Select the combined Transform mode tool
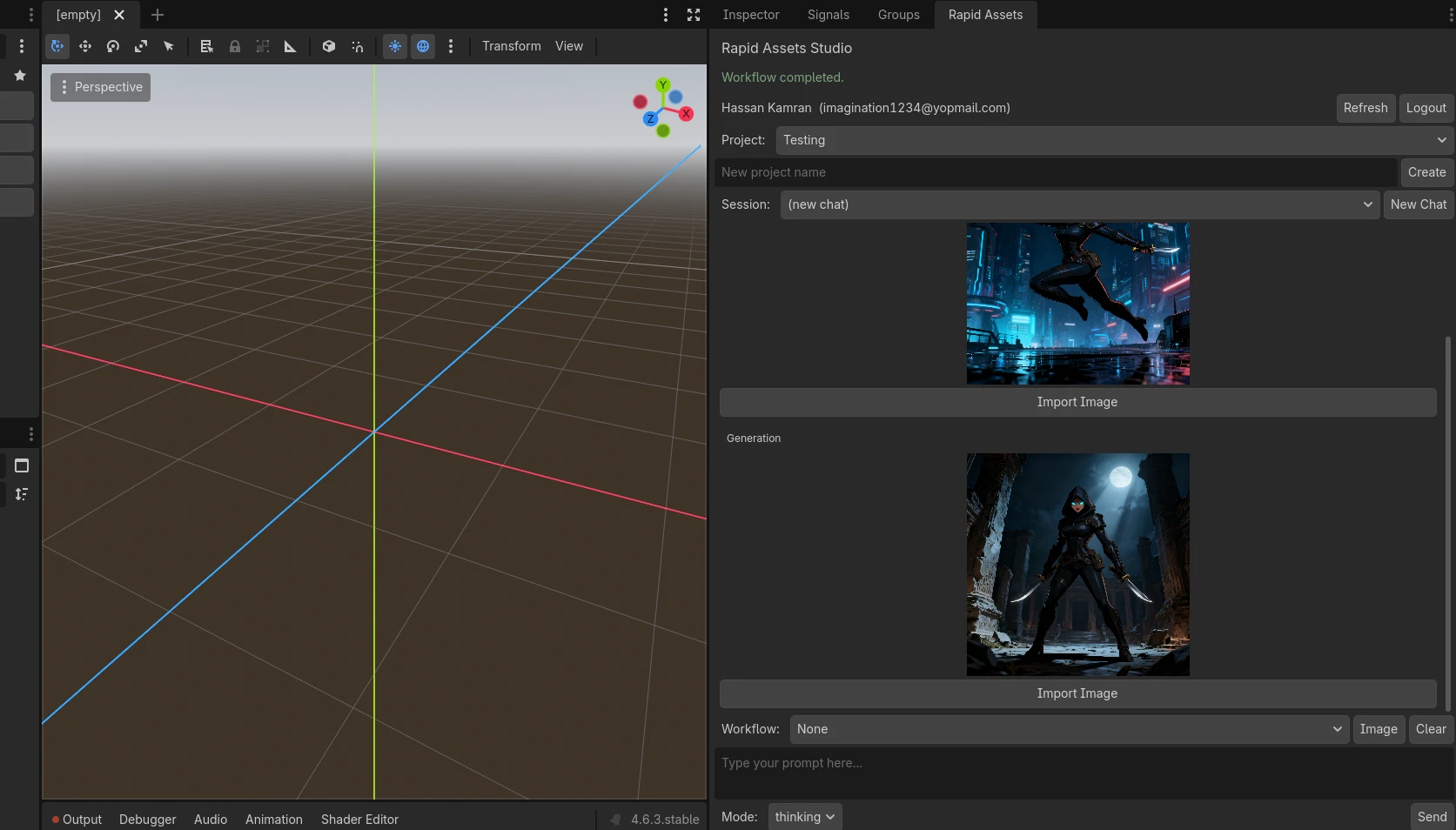 pos(57,46)
